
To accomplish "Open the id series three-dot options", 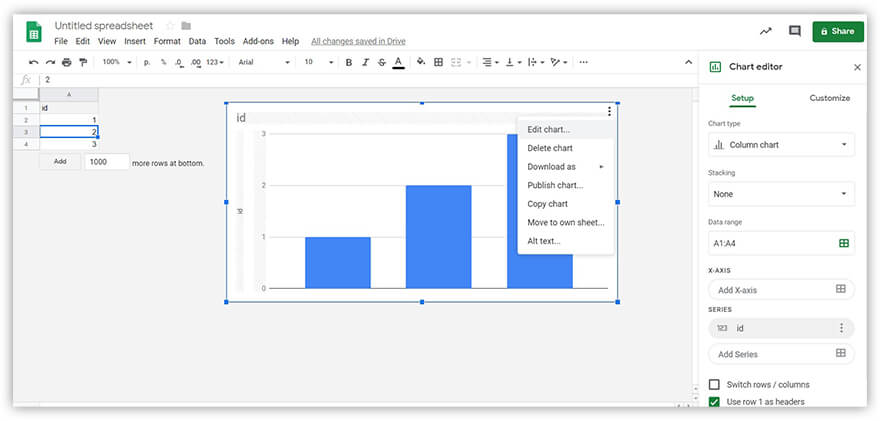I will (841, 328).
